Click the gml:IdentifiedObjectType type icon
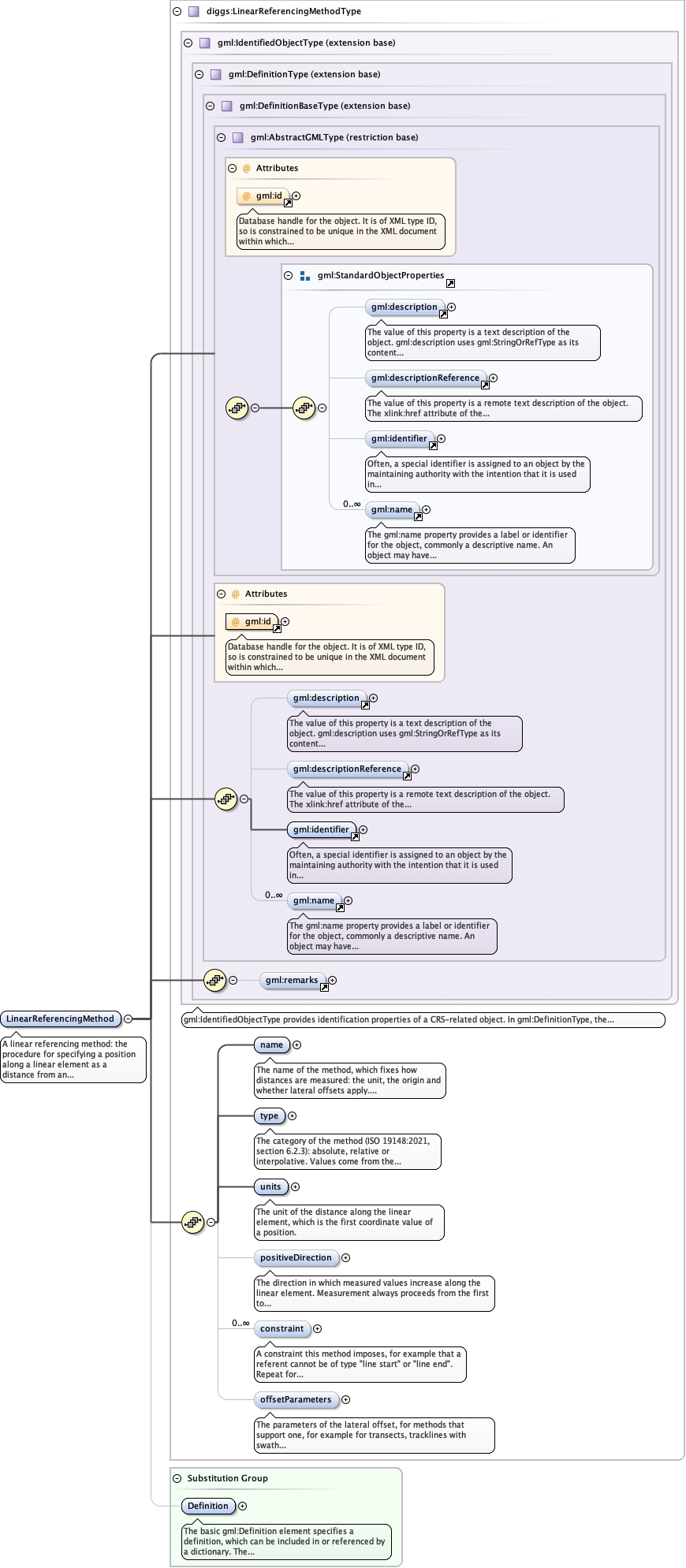The image size is (686, 1568). point(205,43)
